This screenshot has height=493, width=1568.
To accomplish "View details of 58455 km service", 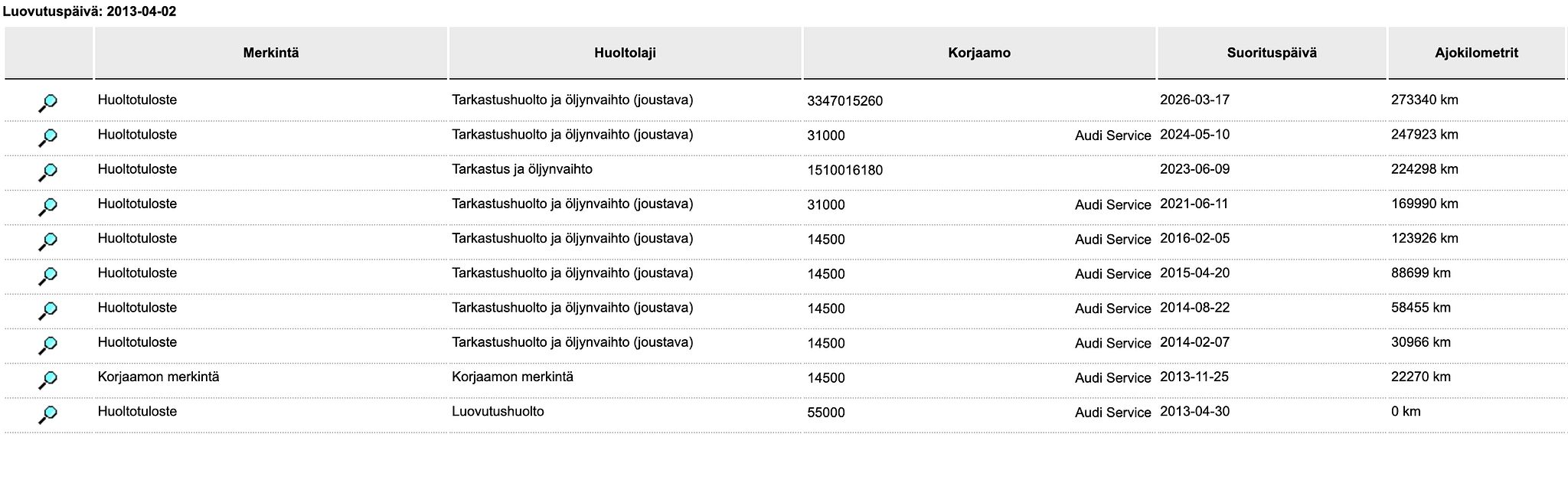I will coord(47,310).
